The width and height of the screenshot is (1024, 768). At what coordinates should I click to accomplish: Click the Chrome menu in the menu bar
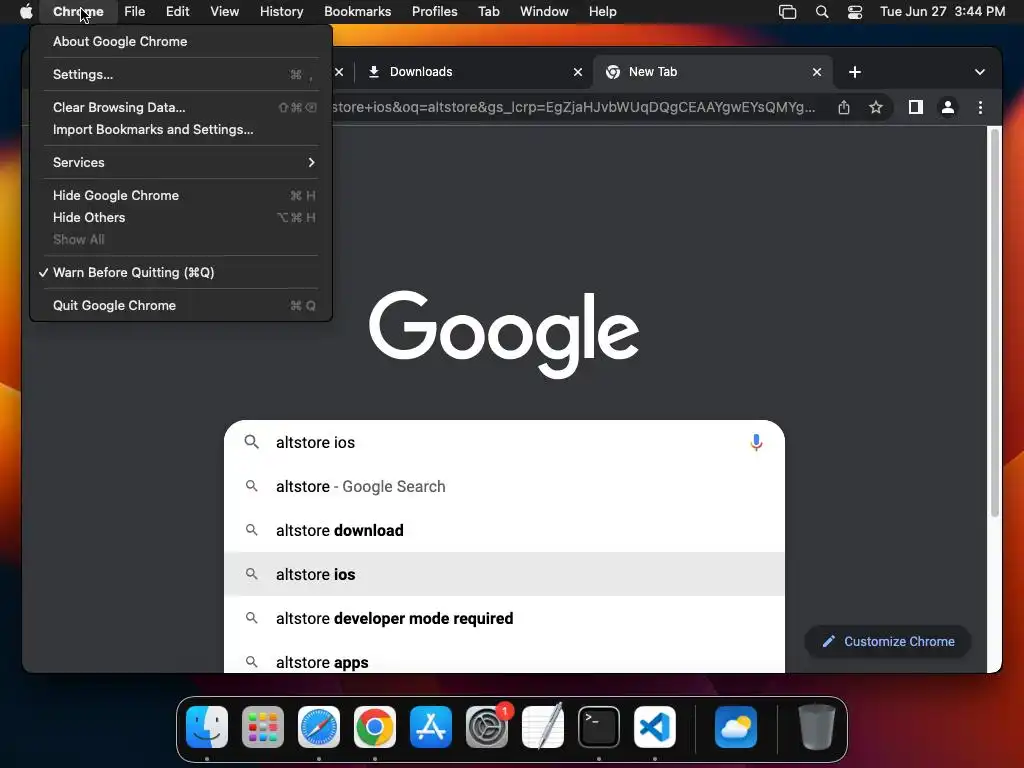78,12
